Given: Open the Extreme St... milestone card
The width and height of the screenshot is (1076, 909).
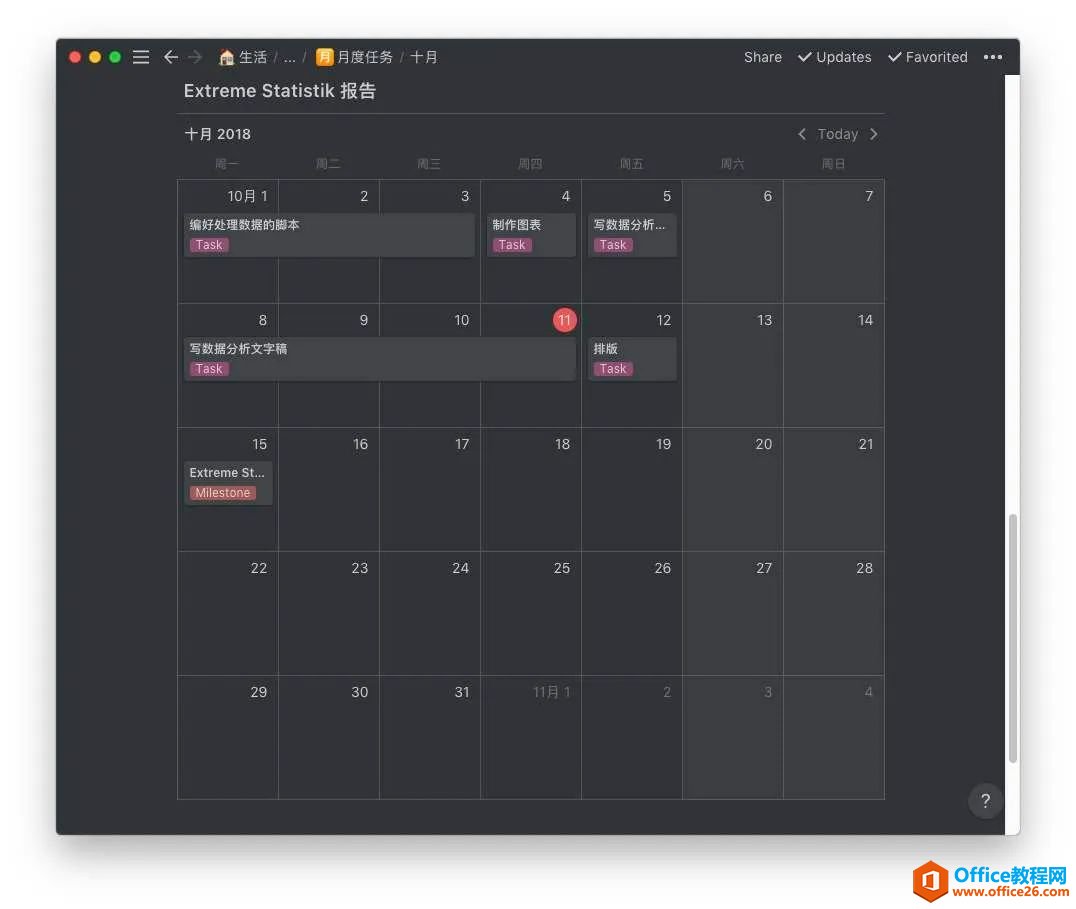Looking at the screenshot, I should point(228,483).
